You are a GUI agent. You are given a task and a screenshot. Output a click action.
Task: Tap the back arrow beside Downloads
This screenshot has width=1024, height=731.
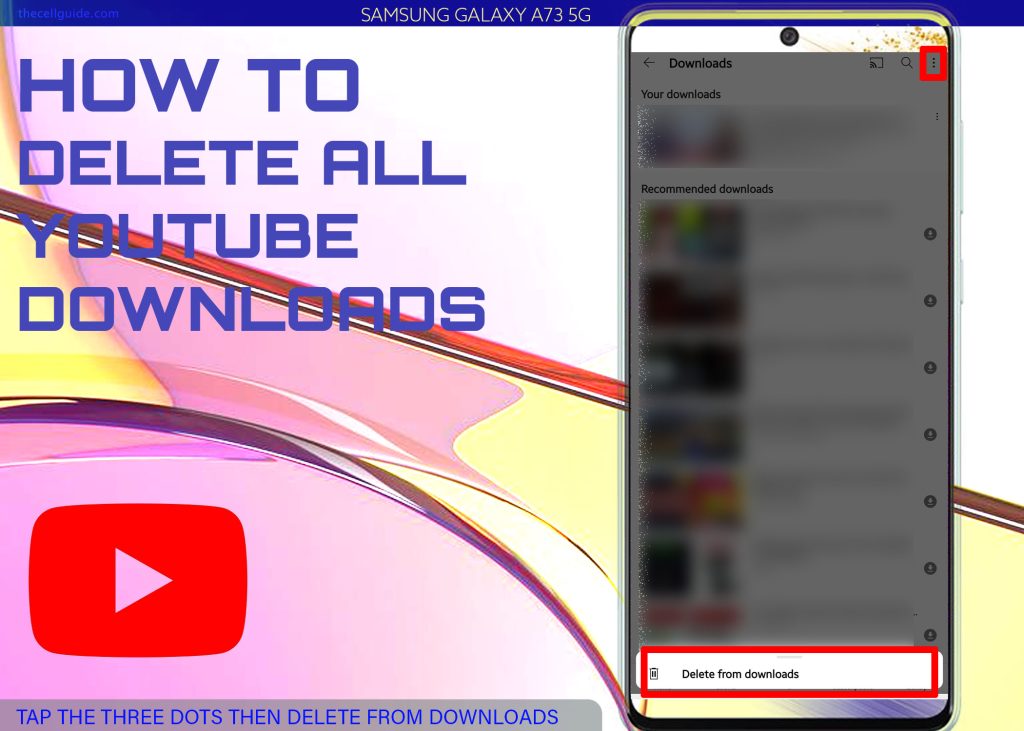[648, 63]
